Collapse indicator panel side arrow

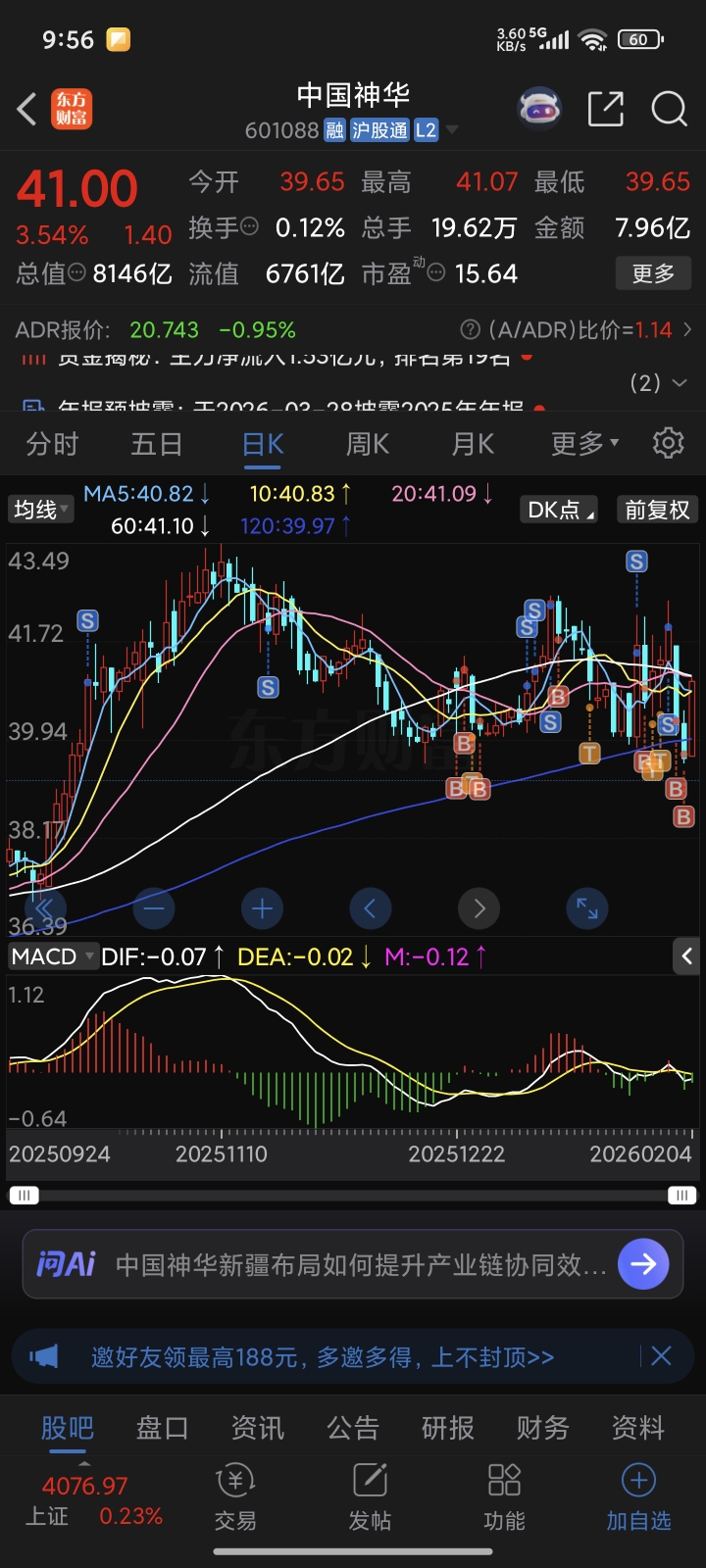(686, 955)
